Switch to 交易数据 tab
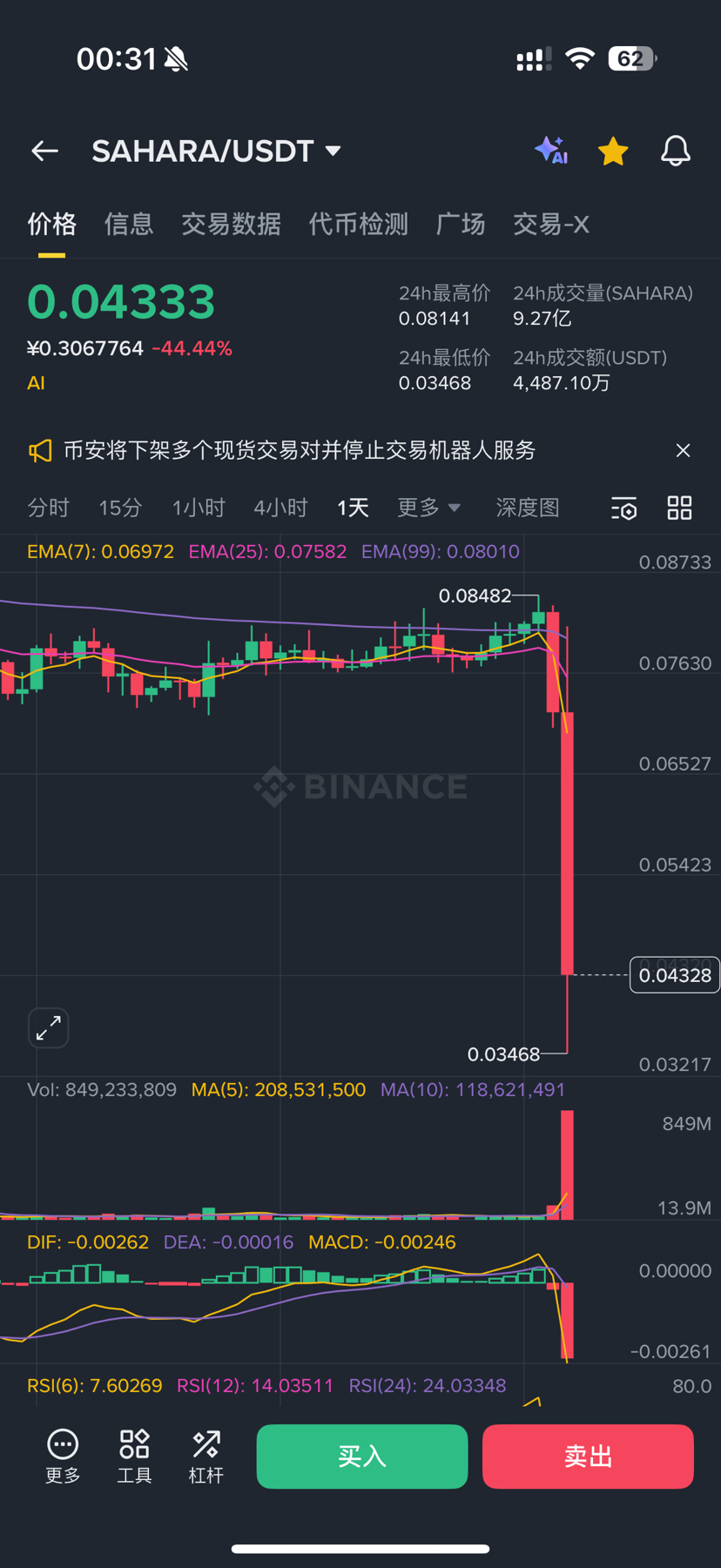721x1568 pixels. click(231, 225)
